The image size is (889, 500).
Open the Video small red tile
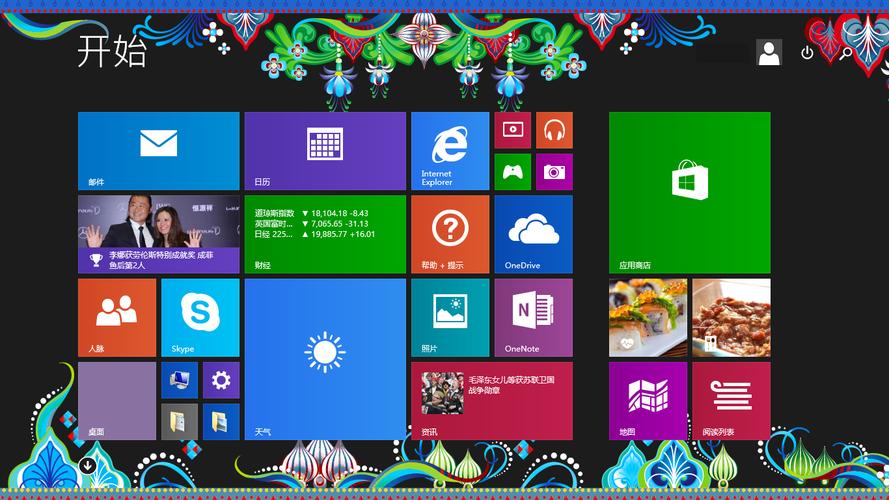(x=513, y=130)
